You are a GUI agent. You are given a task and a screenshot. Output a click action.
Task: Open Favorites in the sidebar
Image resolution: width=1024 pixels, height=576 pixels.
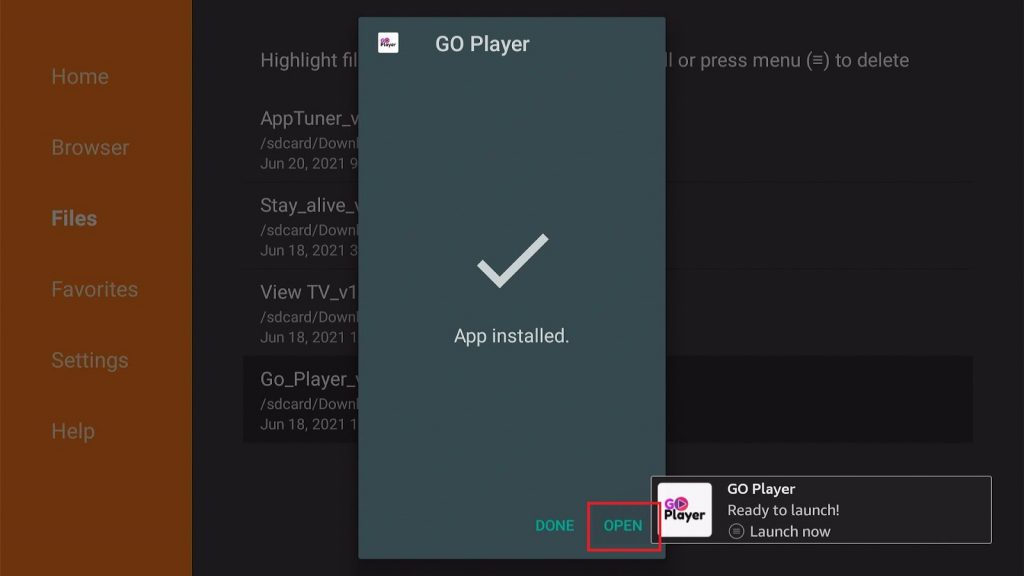coord(95,289)
